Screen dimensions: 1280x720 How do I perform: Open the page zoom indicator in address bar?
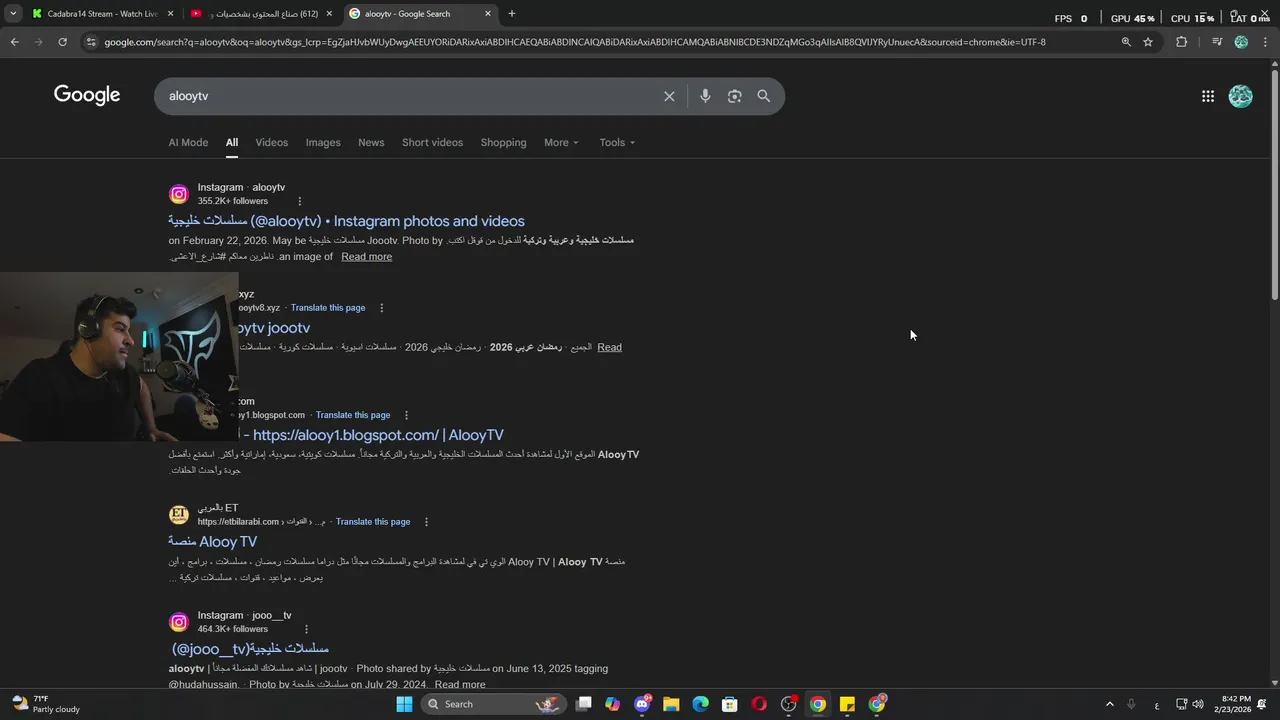click(1126, 42)
